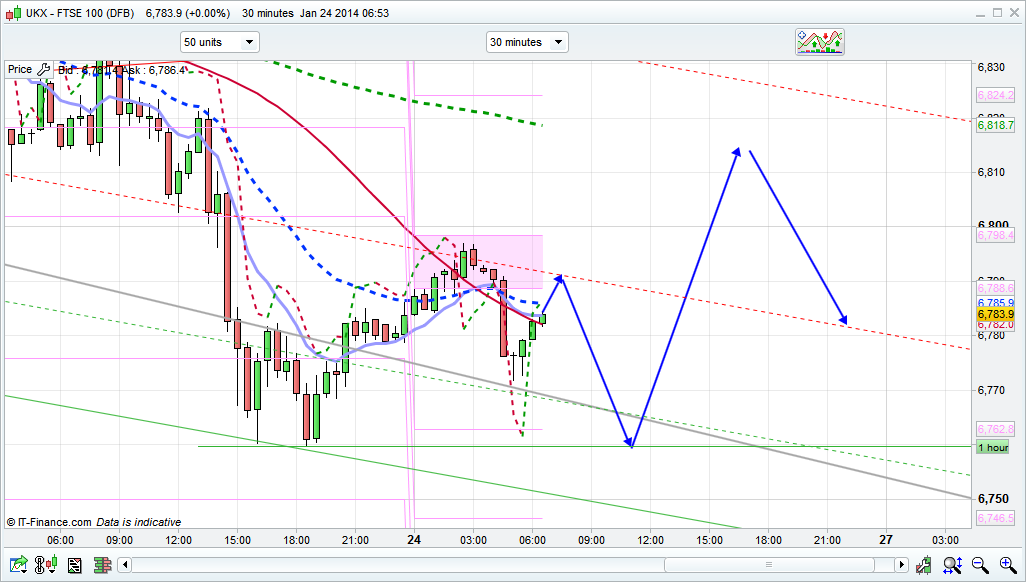Open the indicators and trading signals icon
The width and height of the screenshot is (1026, 582).
point(820,42)
